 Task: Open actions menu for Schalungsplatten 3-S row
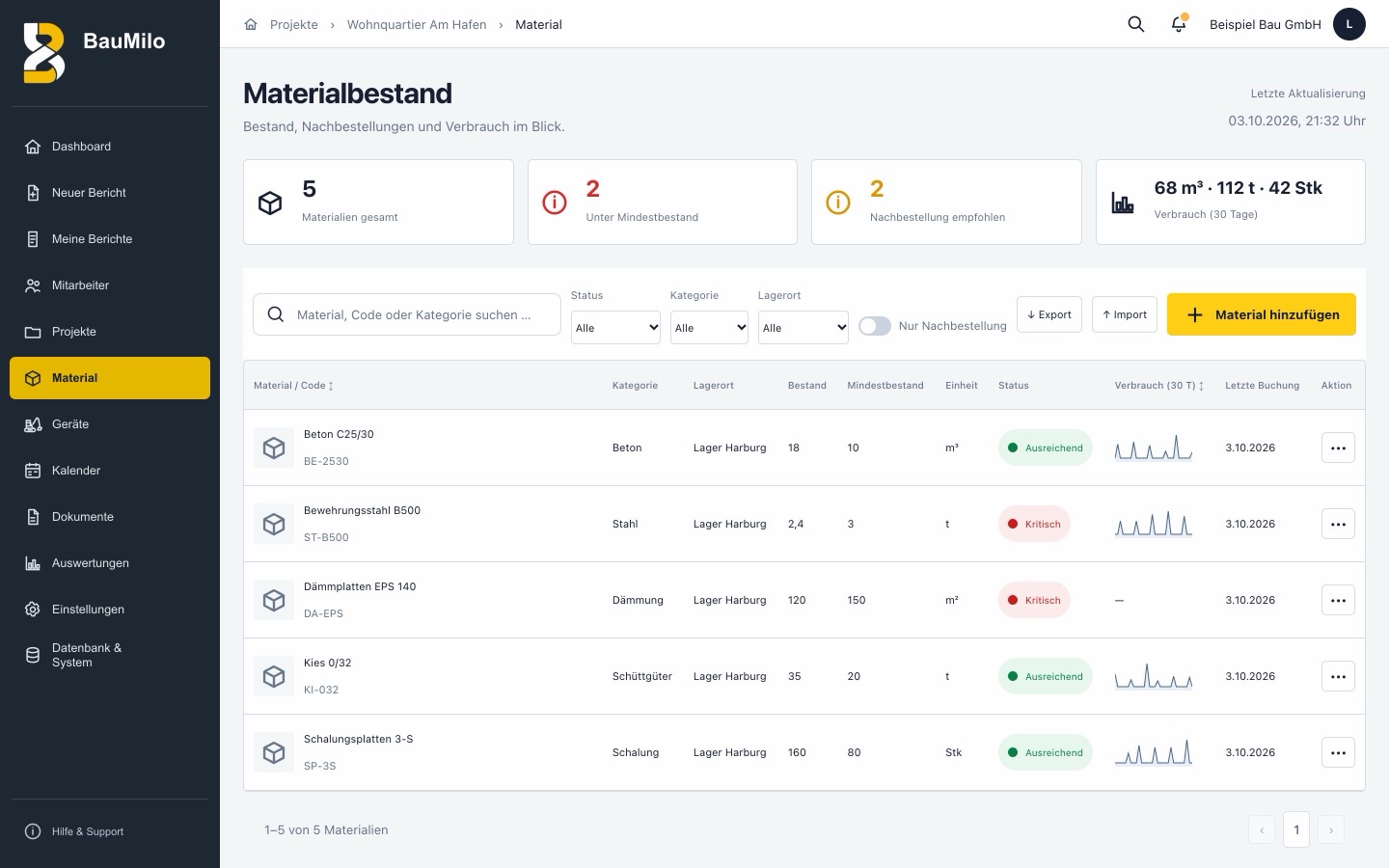click(x=1338, y=752)
